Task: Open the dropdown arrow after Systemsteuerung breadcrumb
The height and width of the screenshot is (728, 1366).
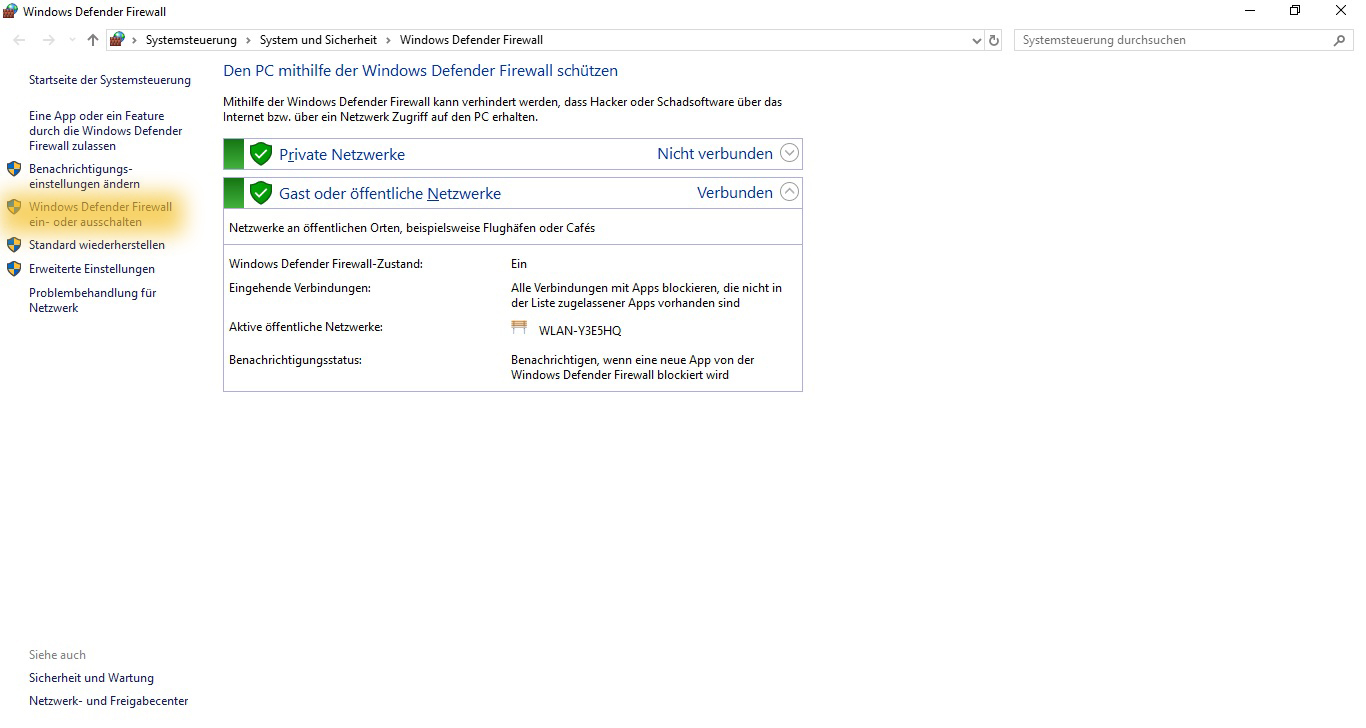Action: 249,40
